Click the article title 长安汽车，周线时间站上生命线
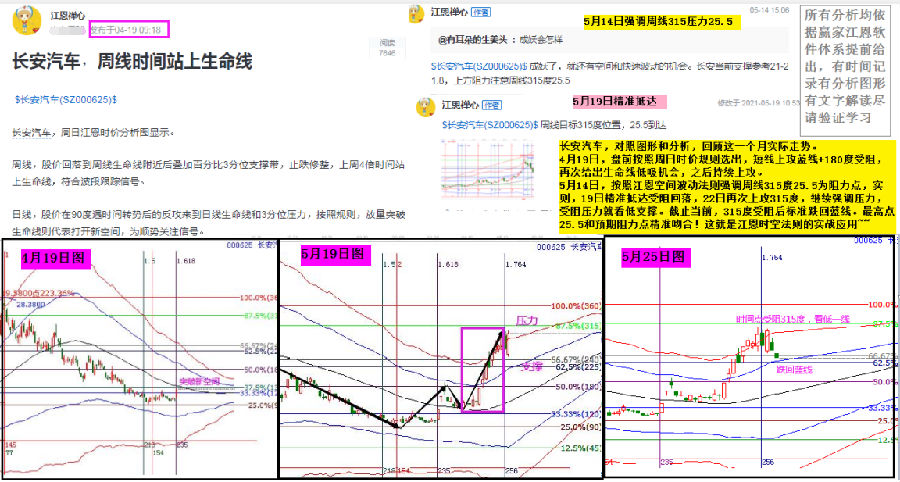This screenshot has width=900, height=482. 131,62
